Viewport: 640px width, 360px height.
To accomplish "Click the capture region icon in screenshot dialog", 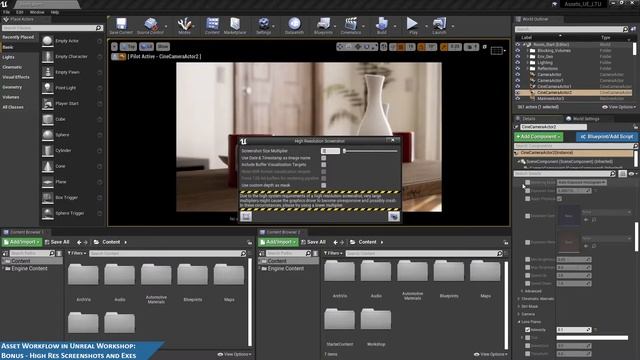I will 246,216.
